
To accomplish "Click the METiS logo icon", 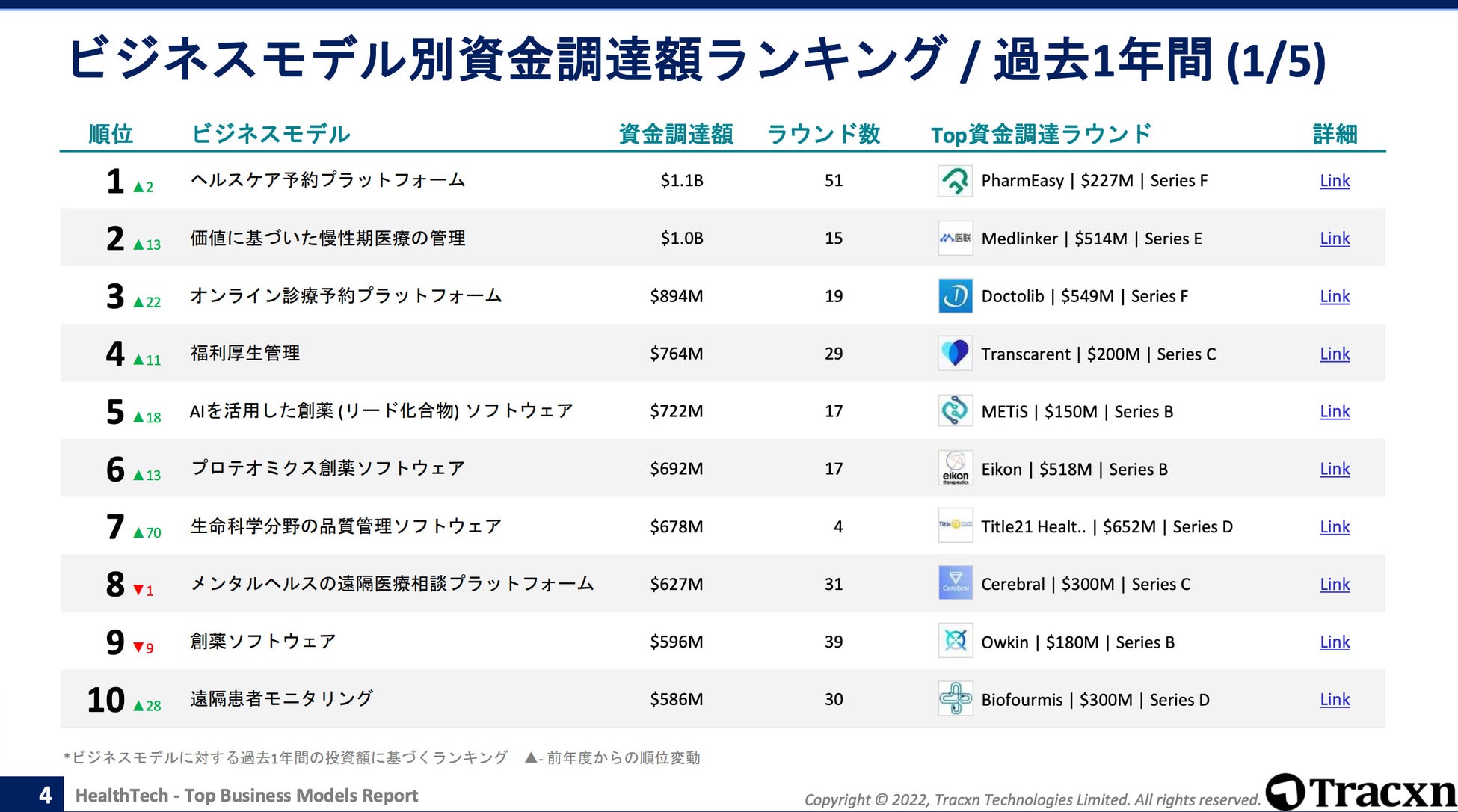I will [955, 411].
